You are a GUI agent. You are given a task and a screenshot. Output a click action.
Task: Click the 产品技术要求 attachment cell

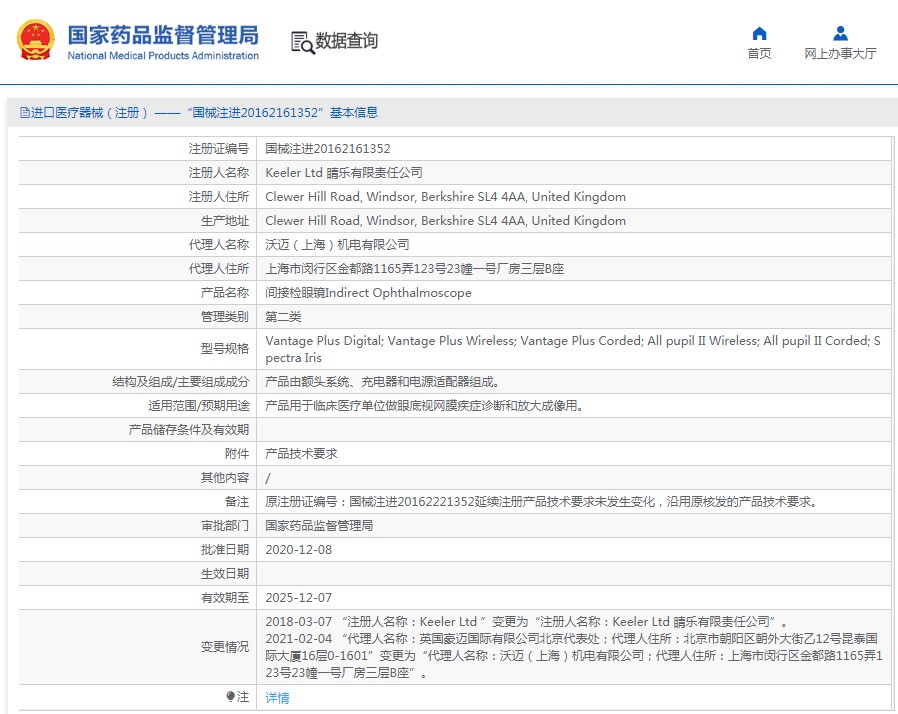(x=301, y=453)
